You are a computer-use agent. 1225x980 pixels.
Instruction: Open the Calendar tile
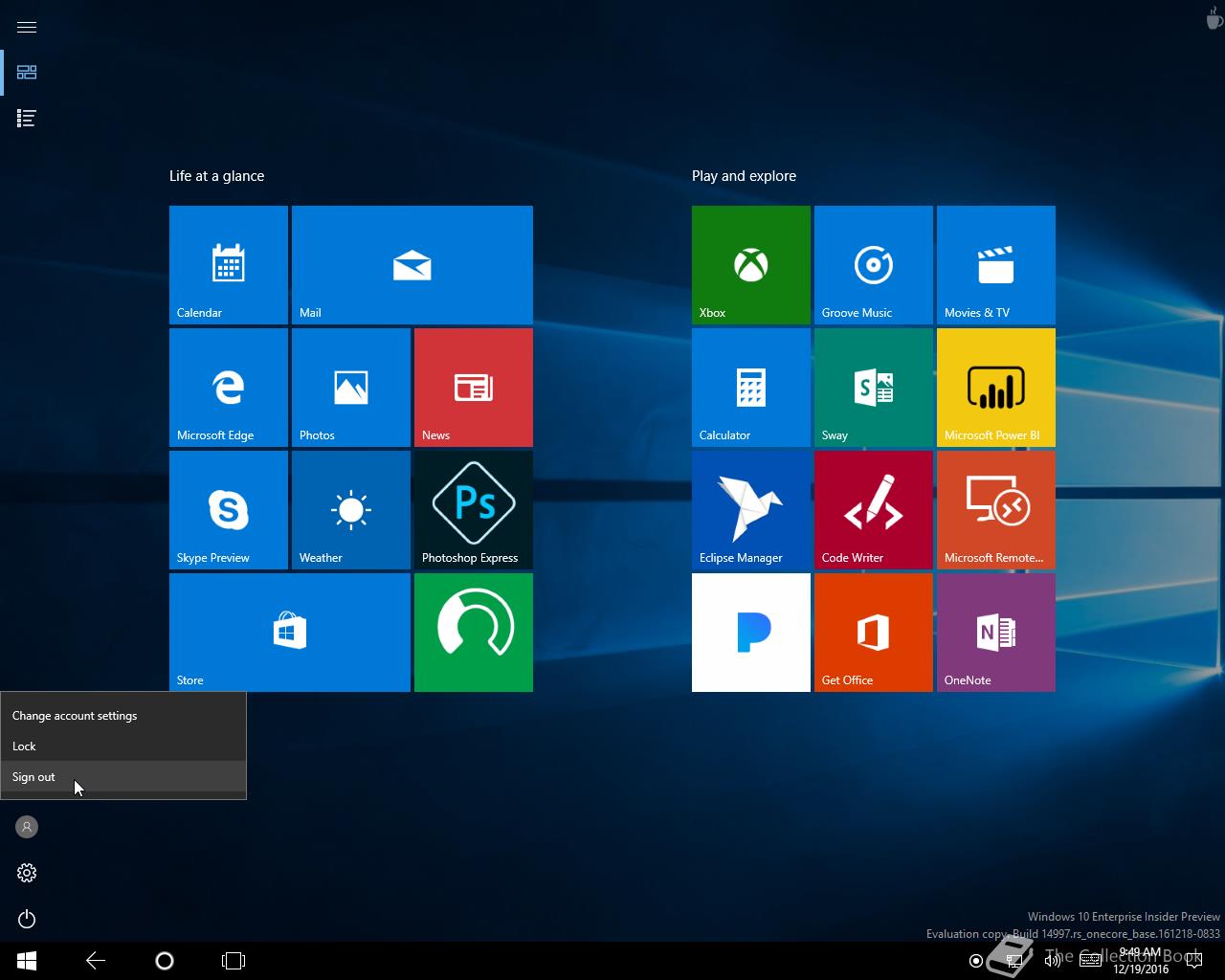coord(229,265)
